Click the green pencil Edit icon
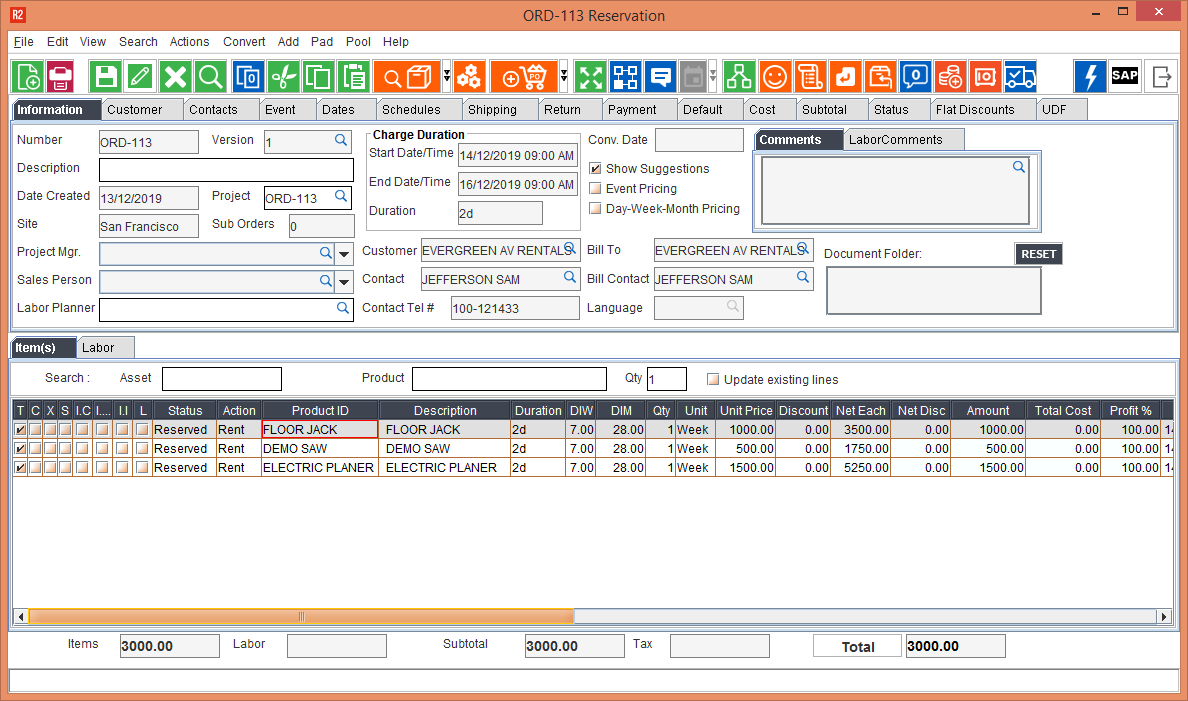 (140, 77)
